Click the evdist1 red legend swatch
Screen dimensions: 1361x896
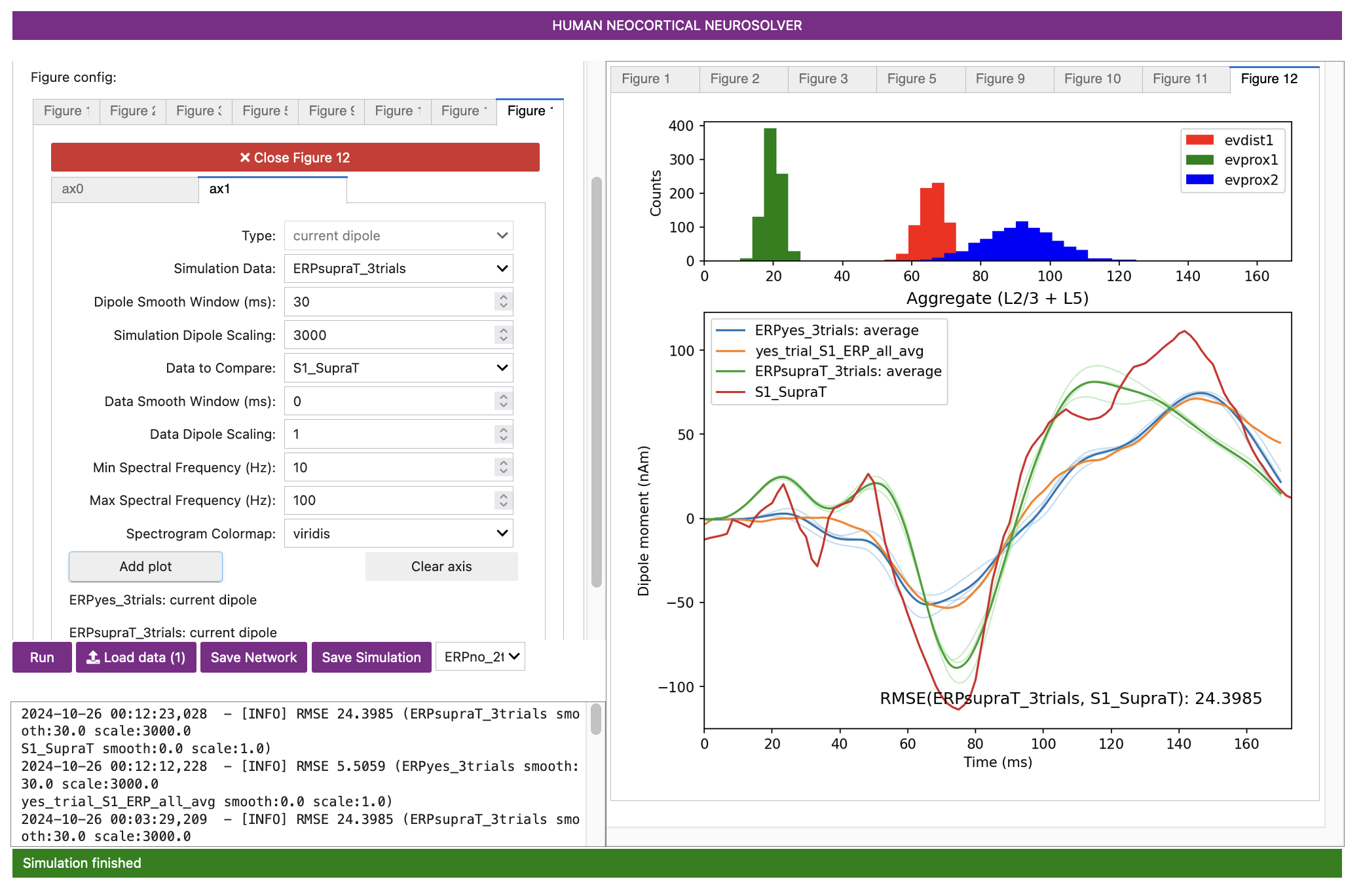click(1199, 140)
